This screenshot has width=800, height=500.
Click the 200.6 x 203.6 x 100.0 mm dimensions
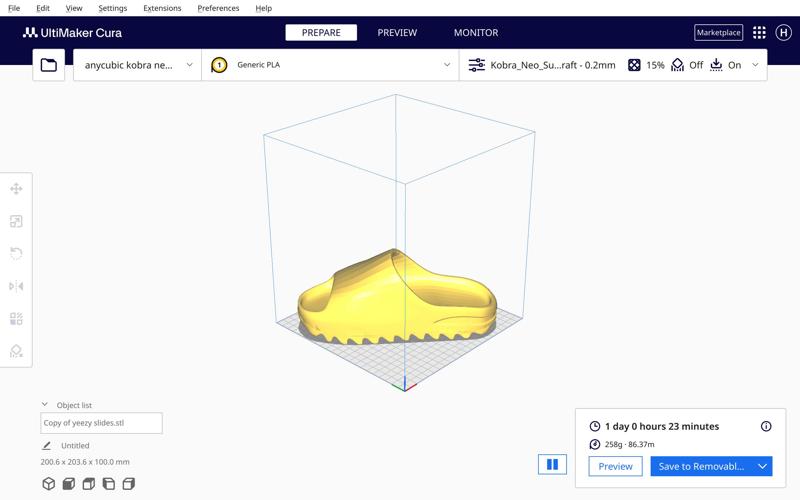(85, 462)
